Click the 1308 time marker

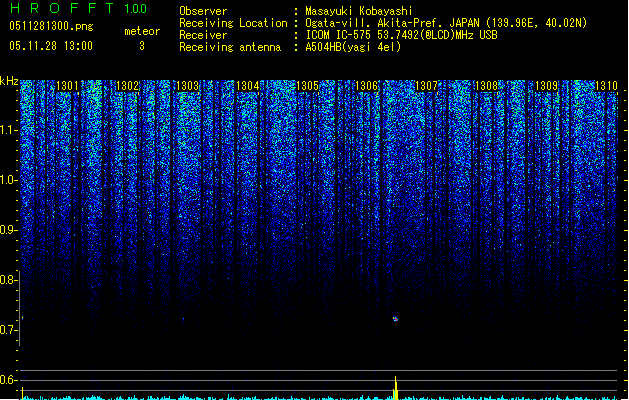coord(486,86)
